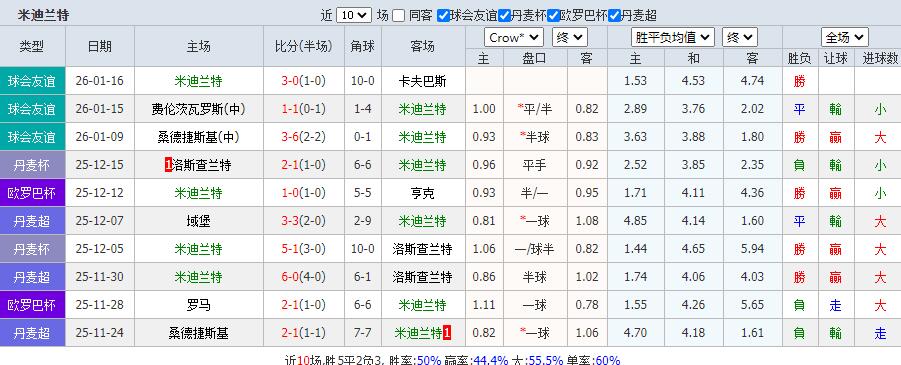Open home team 米迪兰特 in 26-01-16 match
The image size is (901, 365).
coord(198,82)
